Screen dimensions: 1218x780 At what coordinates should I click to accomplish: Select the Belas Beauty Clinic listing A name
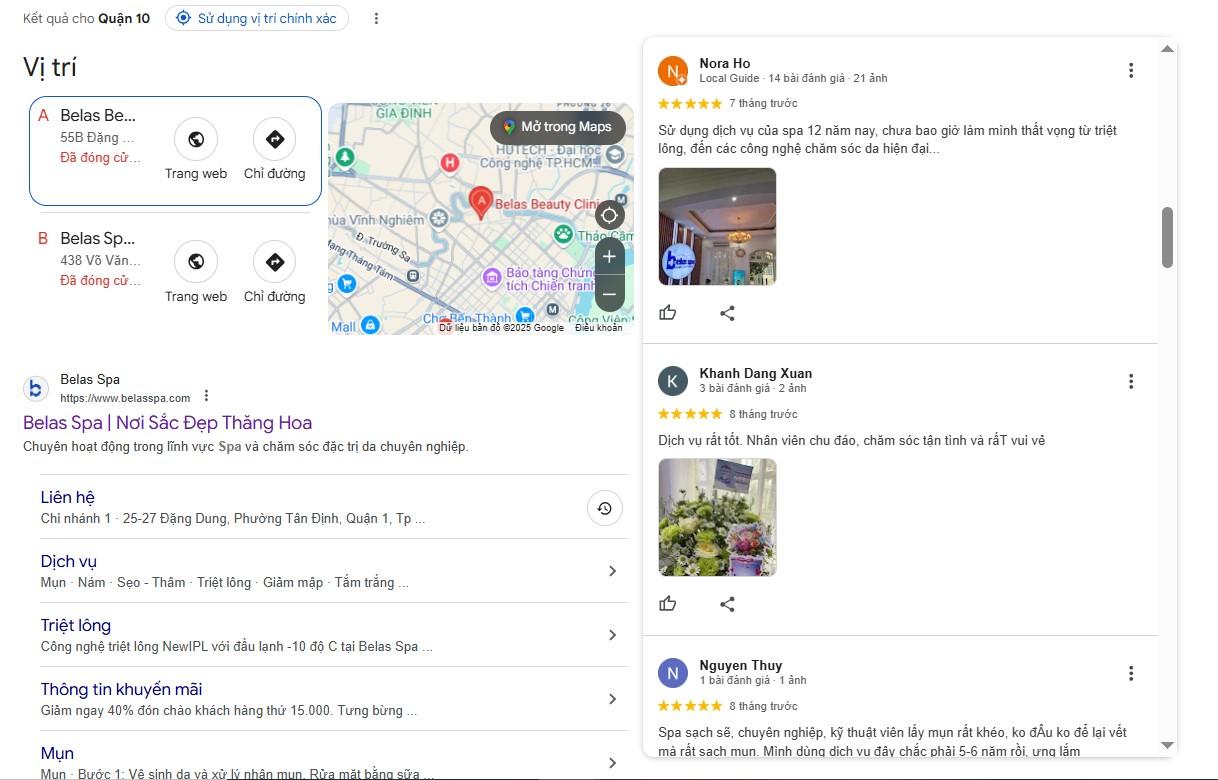98,115
